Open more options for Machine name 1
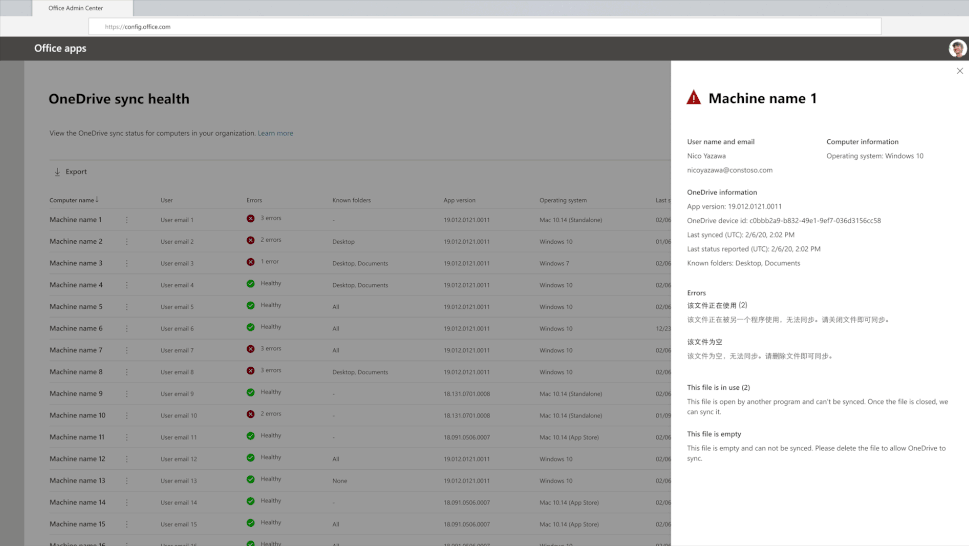The width and height of the screenshot is (969, 546). click(x=127, y=219)
